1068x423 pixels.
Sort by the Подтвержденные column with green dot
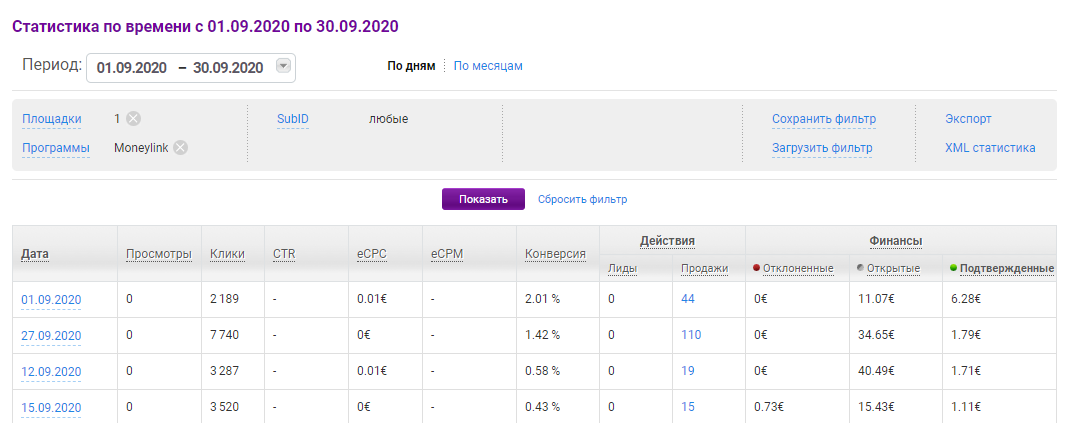[1006, 268]
